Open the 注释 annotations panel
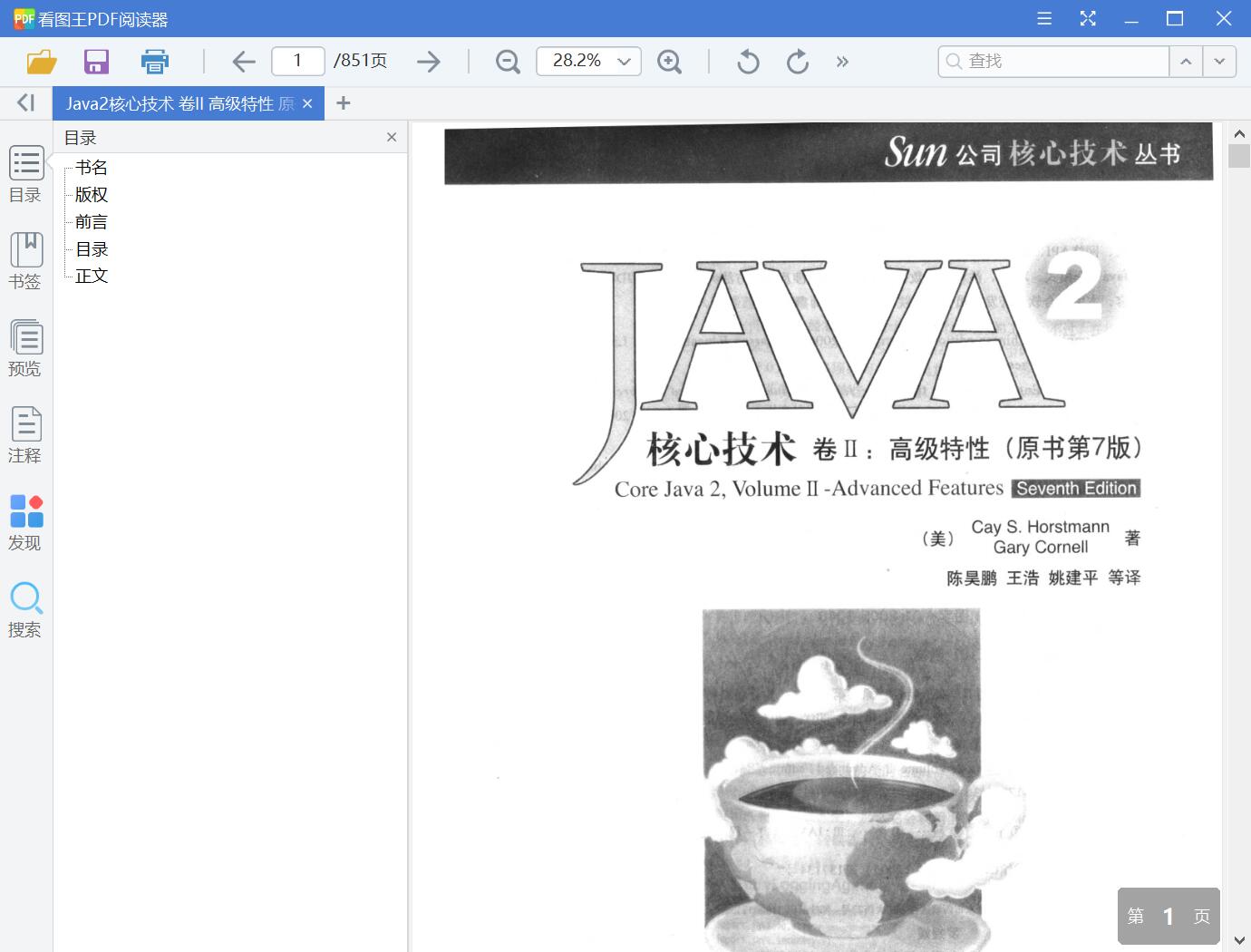This screenshot has width=1251, height=952. (x=25, y=436)
